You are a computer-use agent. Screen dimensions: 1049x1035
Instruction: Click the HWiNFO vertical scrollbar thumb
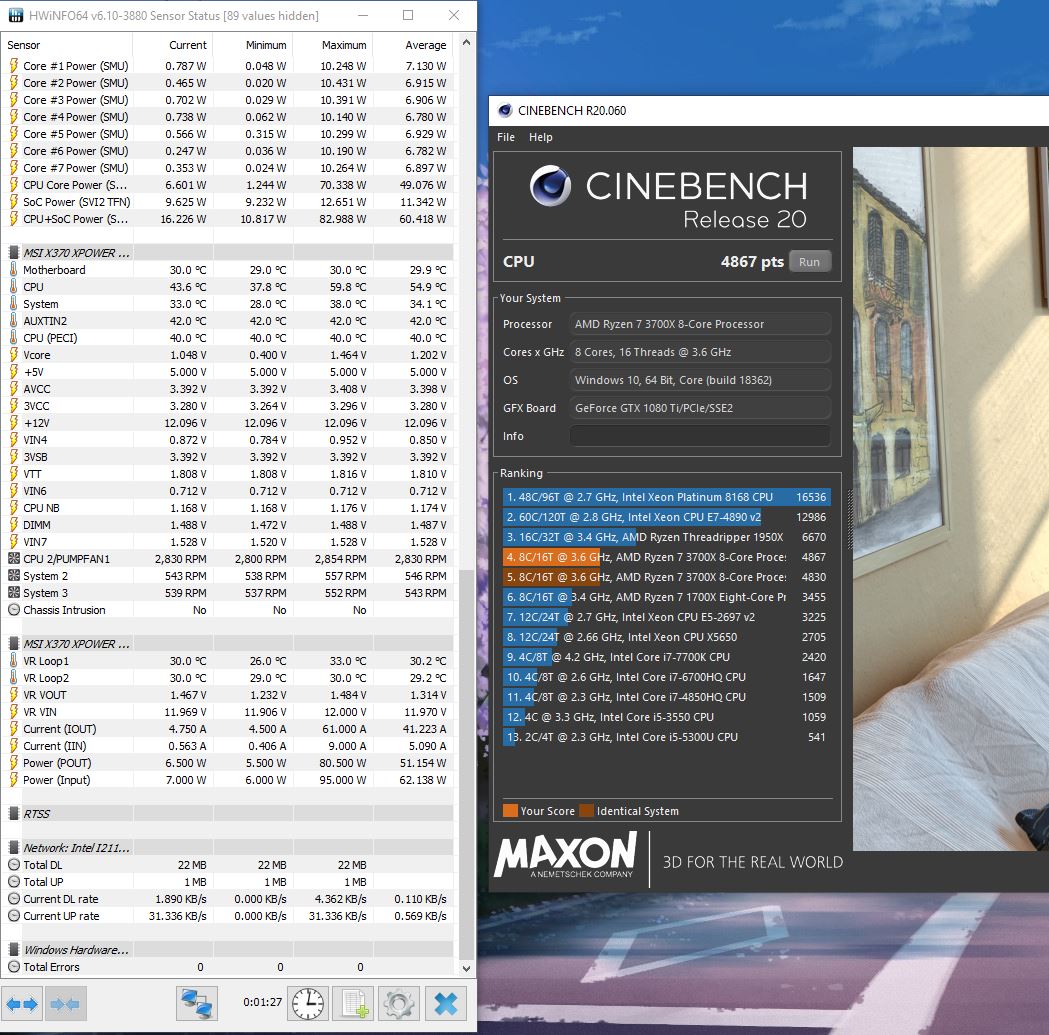[x=466, y=764]
